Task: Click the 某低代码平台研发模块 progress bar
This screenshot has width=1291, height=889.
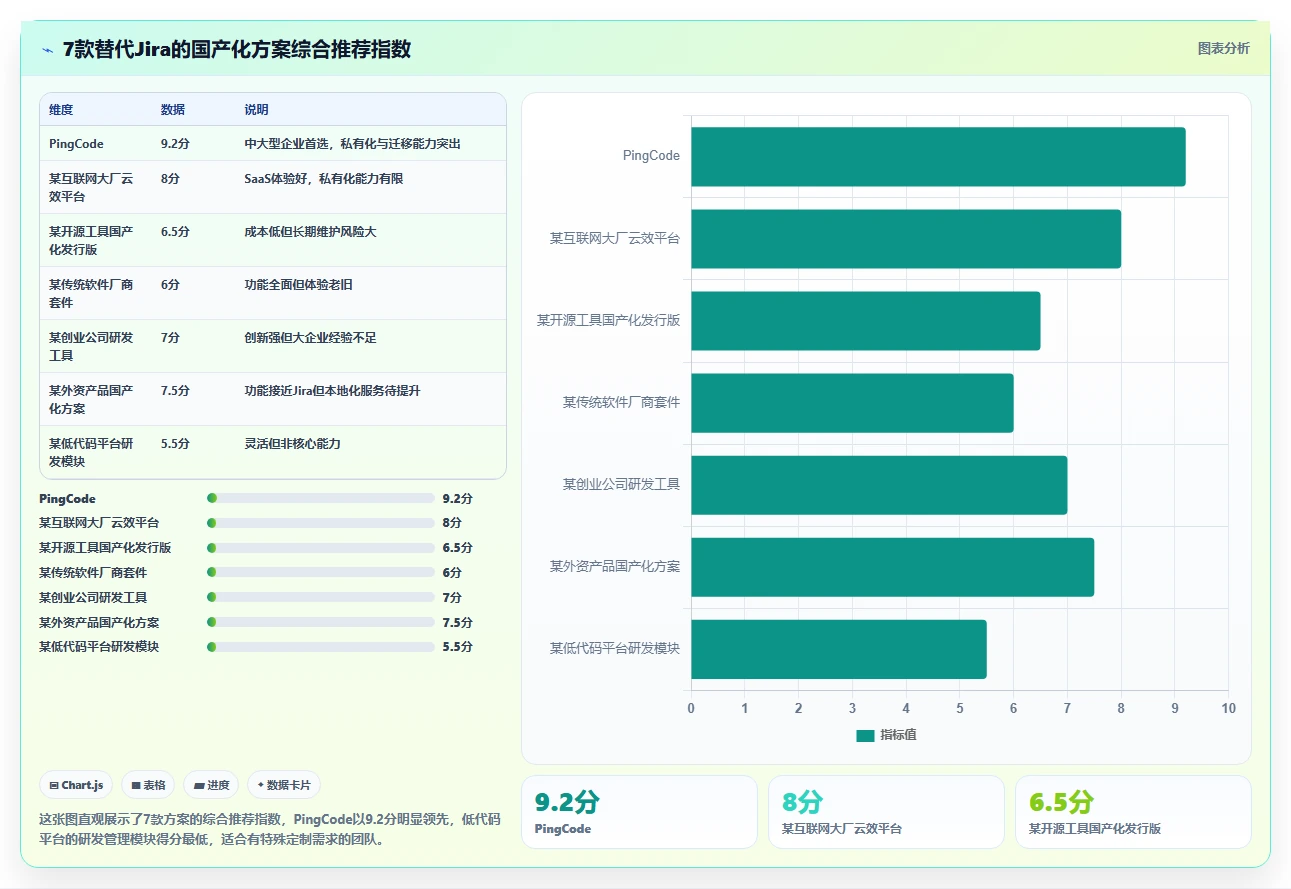Action: pos(320,647)
